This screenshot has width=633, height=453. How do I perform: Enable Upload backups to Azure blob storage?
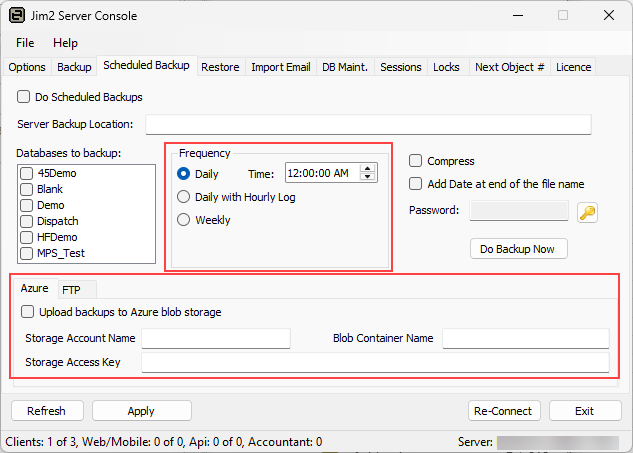pyautogui.click(x=27, y=312)
